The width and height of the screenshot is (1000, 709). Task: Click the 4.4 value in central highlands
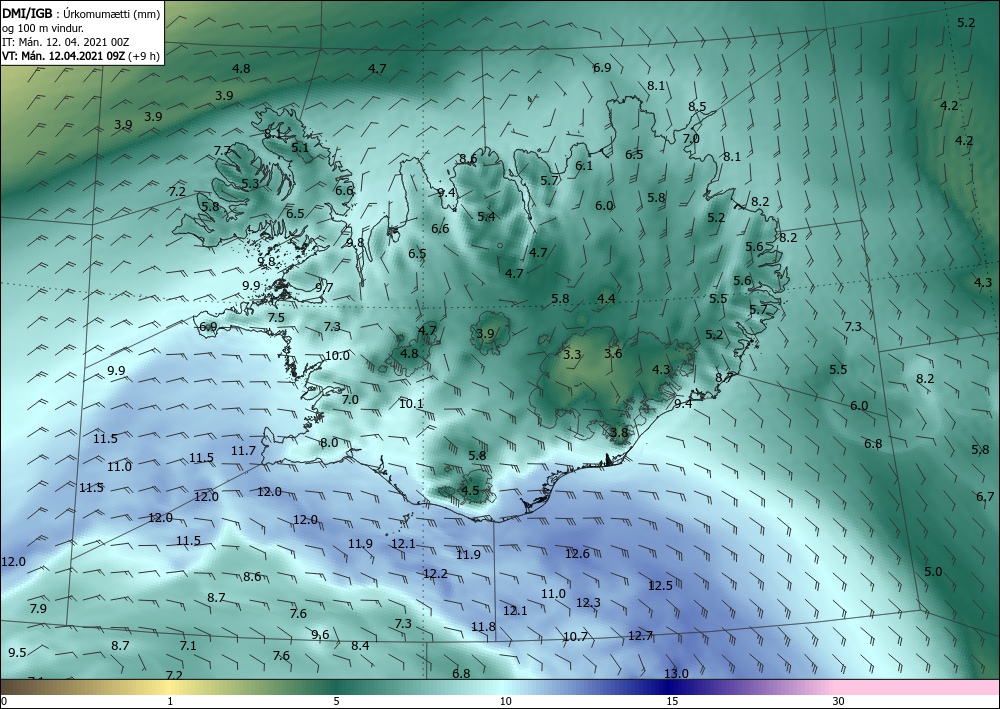coord(607,298)
